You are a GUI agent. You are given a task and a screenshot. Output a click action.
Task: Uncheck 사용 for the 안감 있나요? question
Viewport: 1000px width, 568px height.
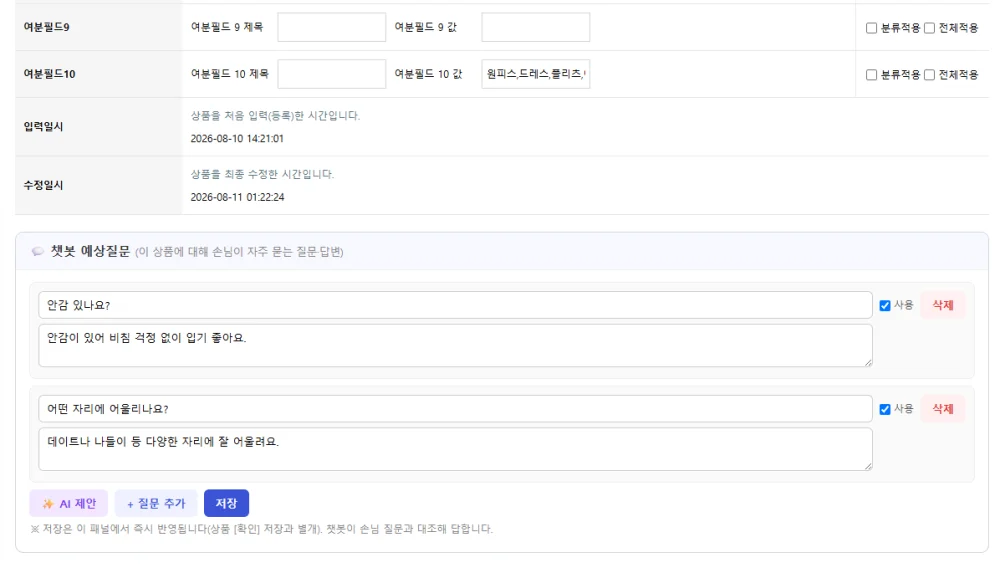point(885,306)
